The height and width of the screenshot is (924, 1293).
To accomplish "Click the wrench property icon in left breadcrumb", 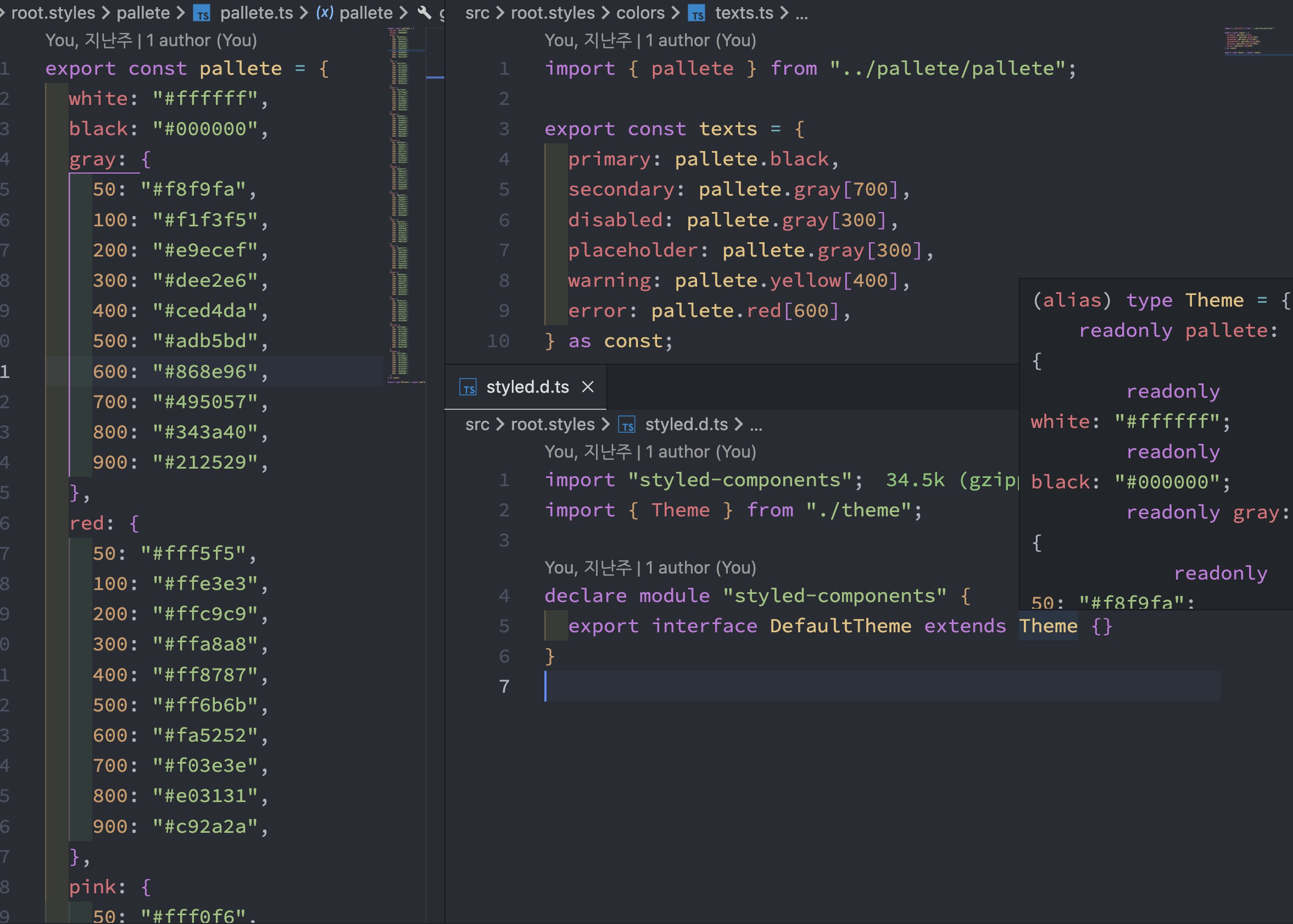I will [425, 13].
